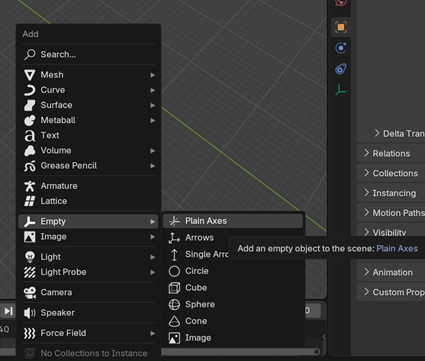Click the Text letter 'a' icon
Screen dimensions: 425x361
coord(30,136)
